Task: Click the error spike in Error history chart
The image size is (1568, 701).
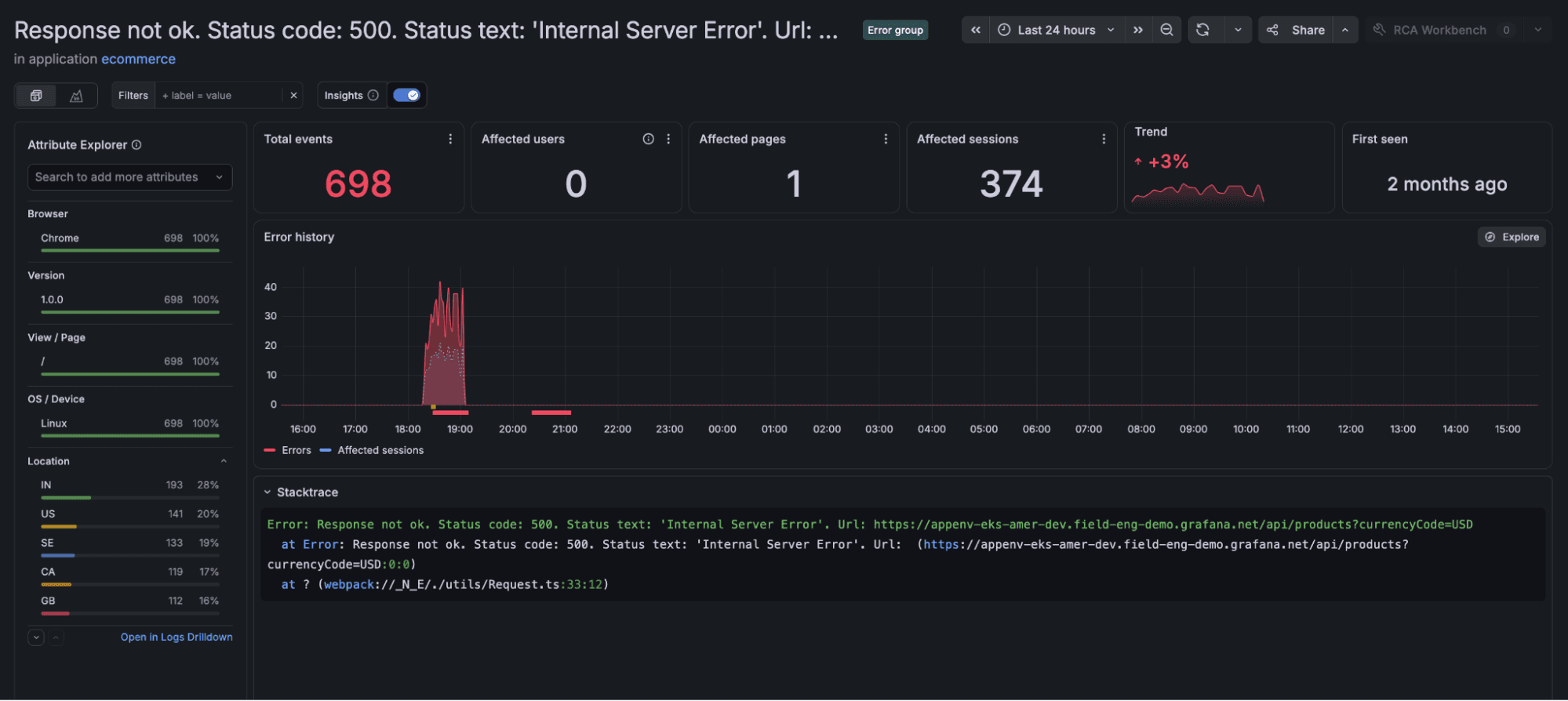Action: [445, 345]
